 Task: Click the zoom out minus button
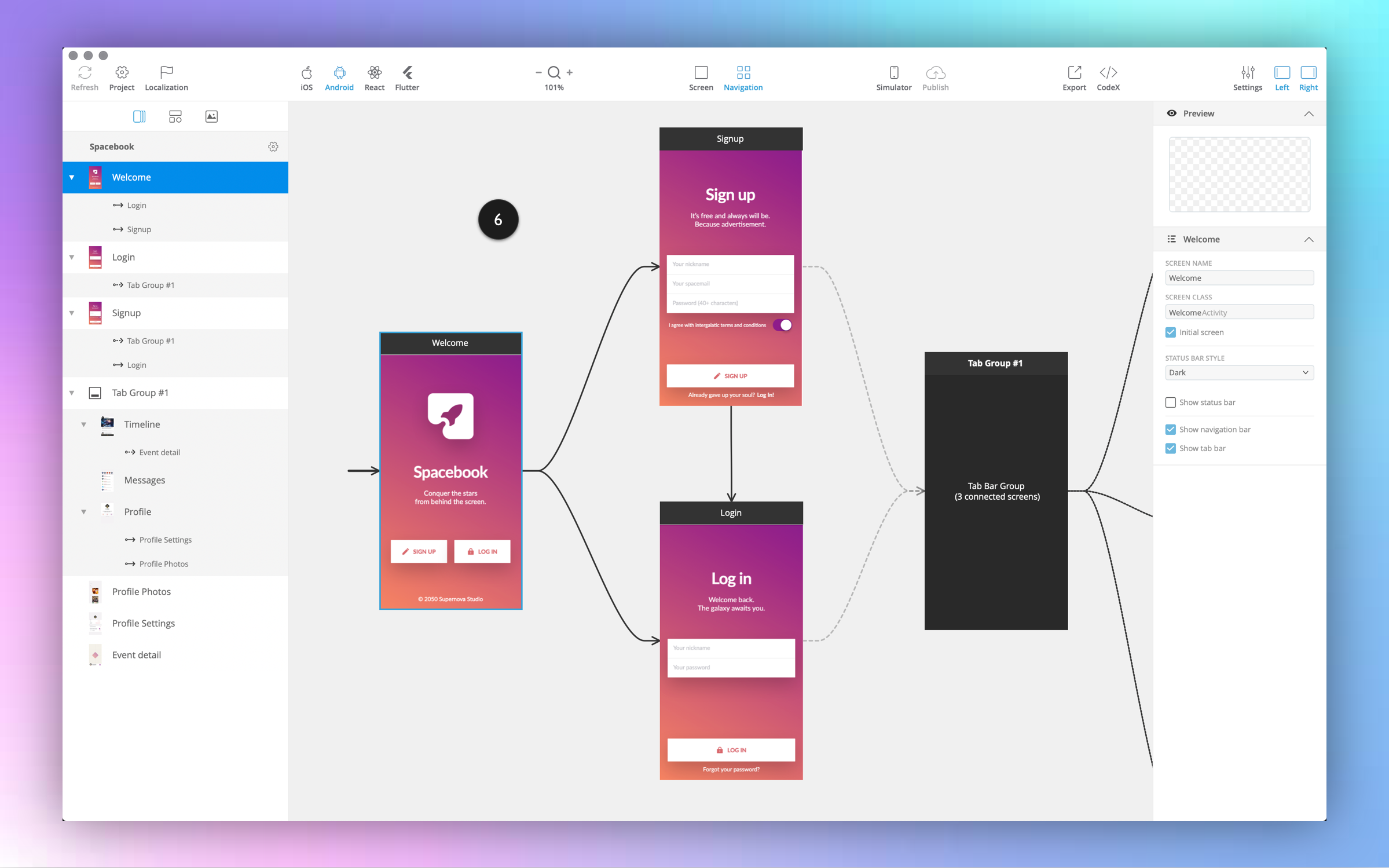pyautogui.click(x=538, y=72)
